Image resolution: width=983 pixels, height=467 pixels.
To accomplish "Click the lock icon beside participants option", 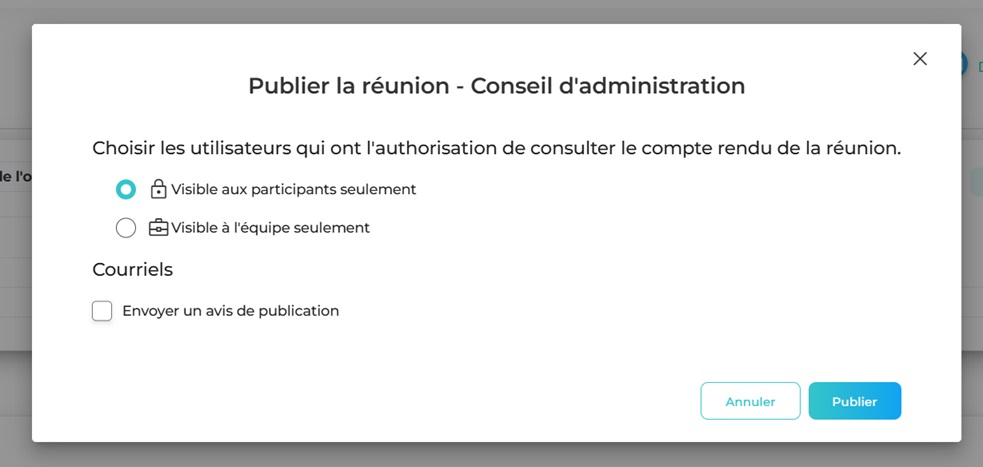I will [x=158, y=189].
